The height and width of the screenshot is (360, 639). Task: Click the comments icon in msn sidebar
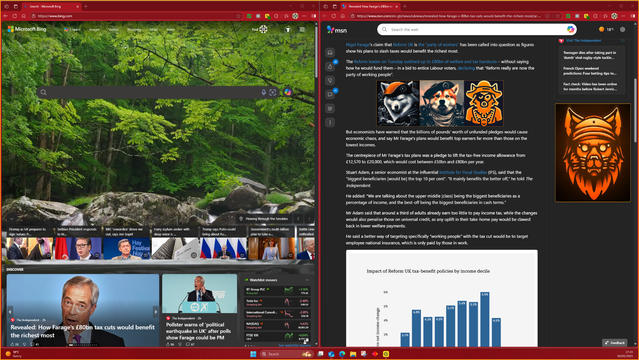pos(330,94)
